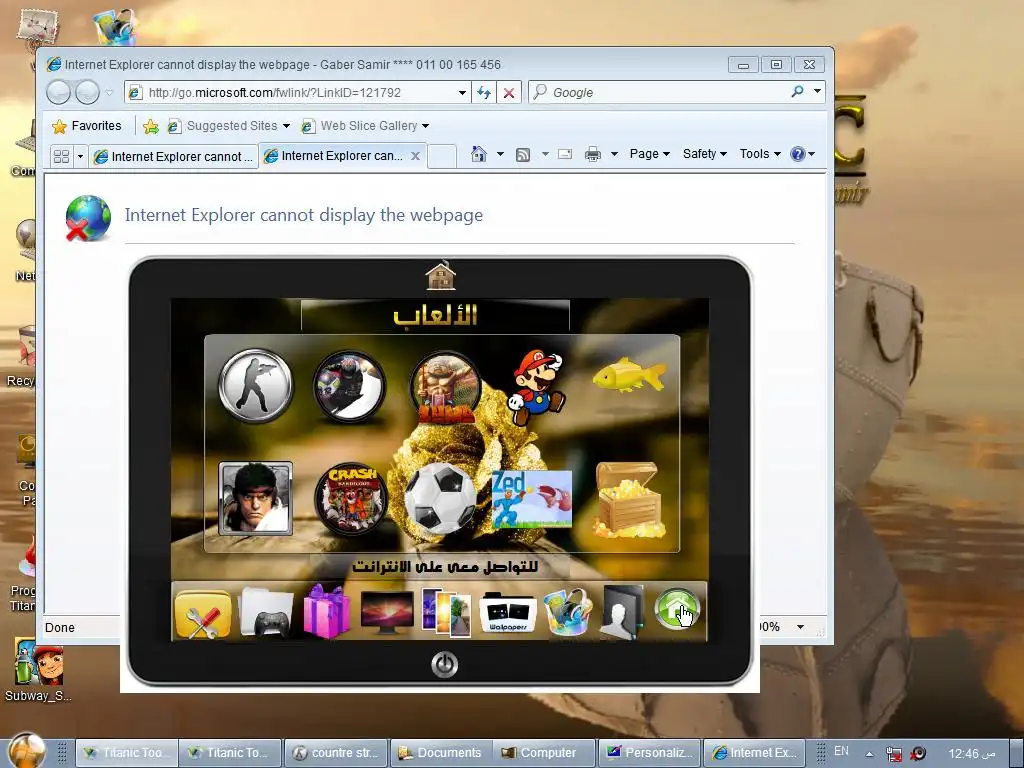Viewport: 1024px width, 768px height.
Task: Switch to the Documents taskbar button
Action: [441, 753]
